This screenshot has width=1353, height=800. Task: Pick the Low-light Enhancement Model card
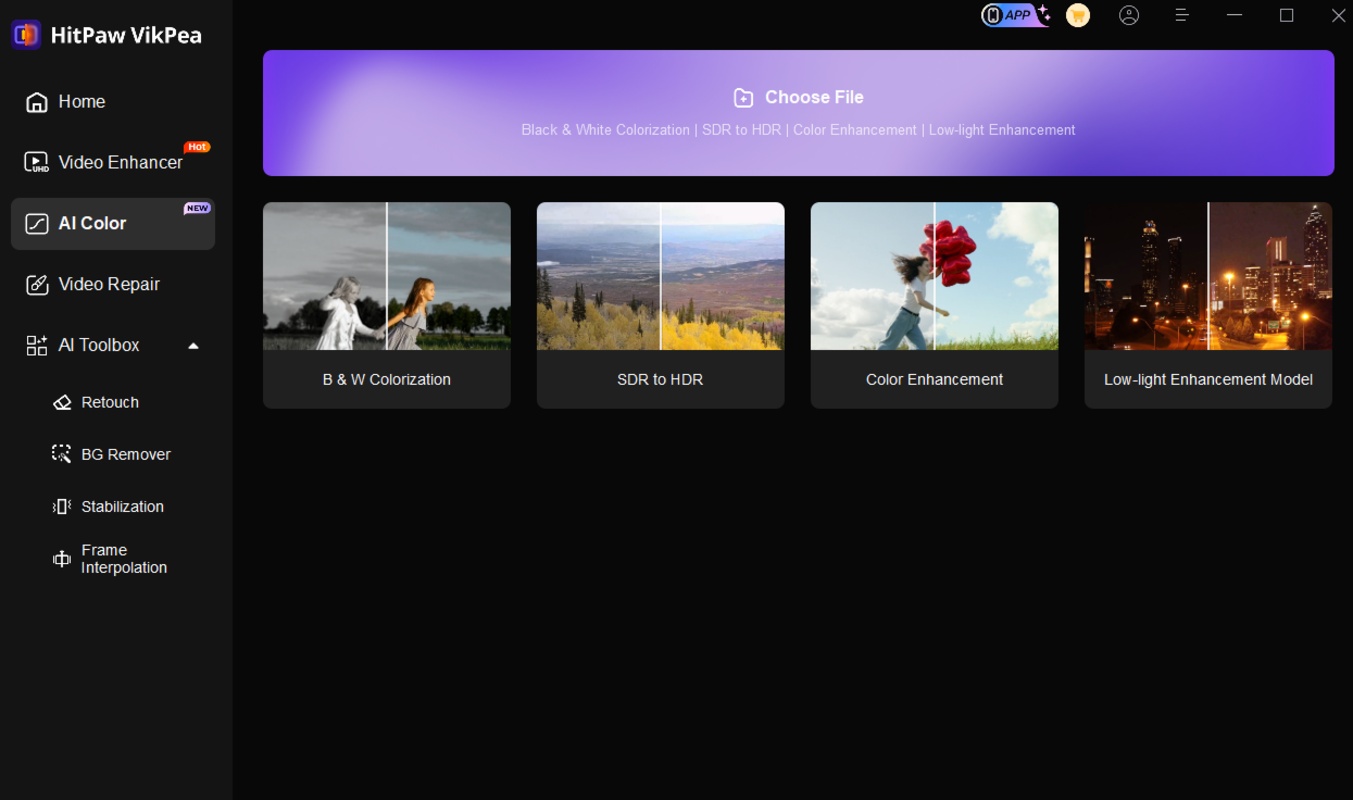tap(1208, 305)
